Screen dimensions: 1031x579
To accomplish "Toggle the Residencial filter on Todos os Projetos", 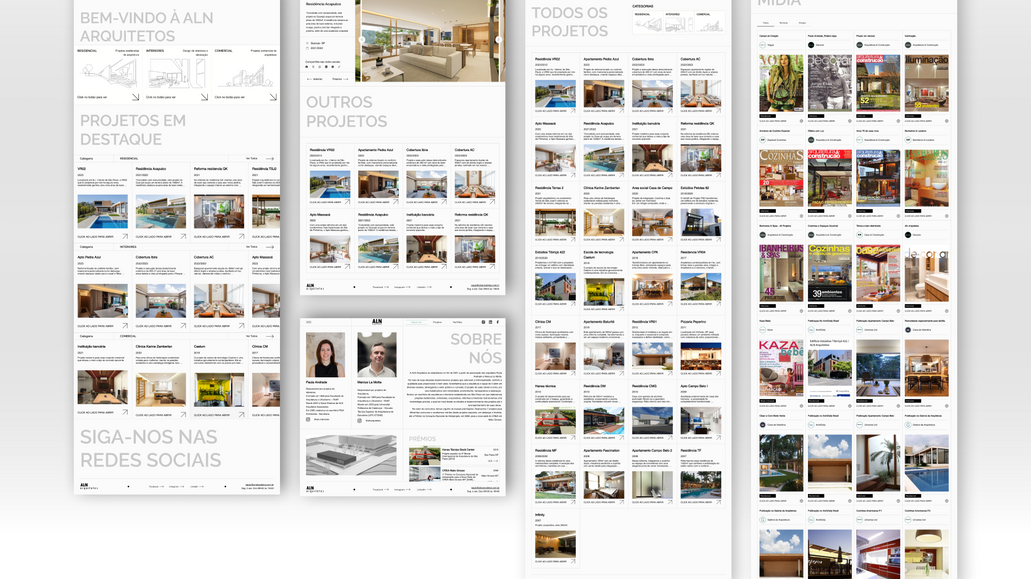I will 648,23.
